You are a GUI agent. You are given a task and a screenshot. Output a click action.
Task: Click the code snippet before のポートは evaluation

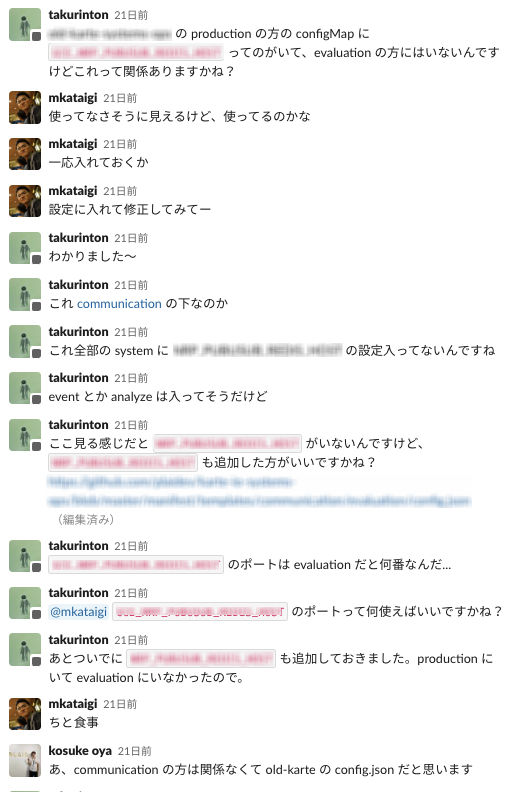136,565
